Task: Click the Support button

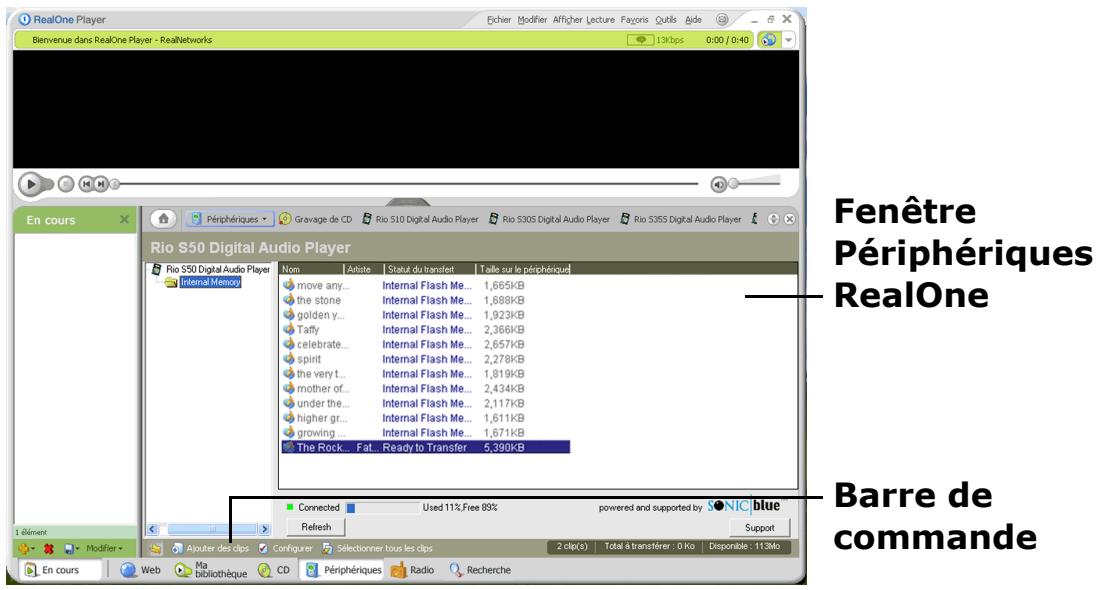Action: coord(767,526)
